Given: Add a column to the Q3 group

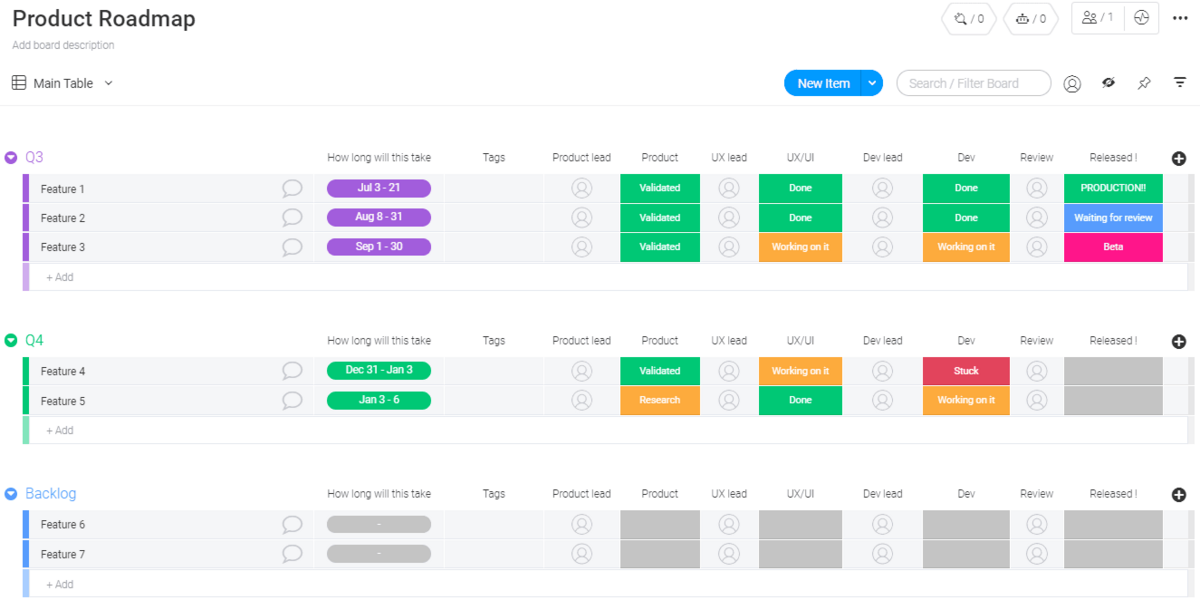Looking at the screenshot, I should pos(1179,158).
